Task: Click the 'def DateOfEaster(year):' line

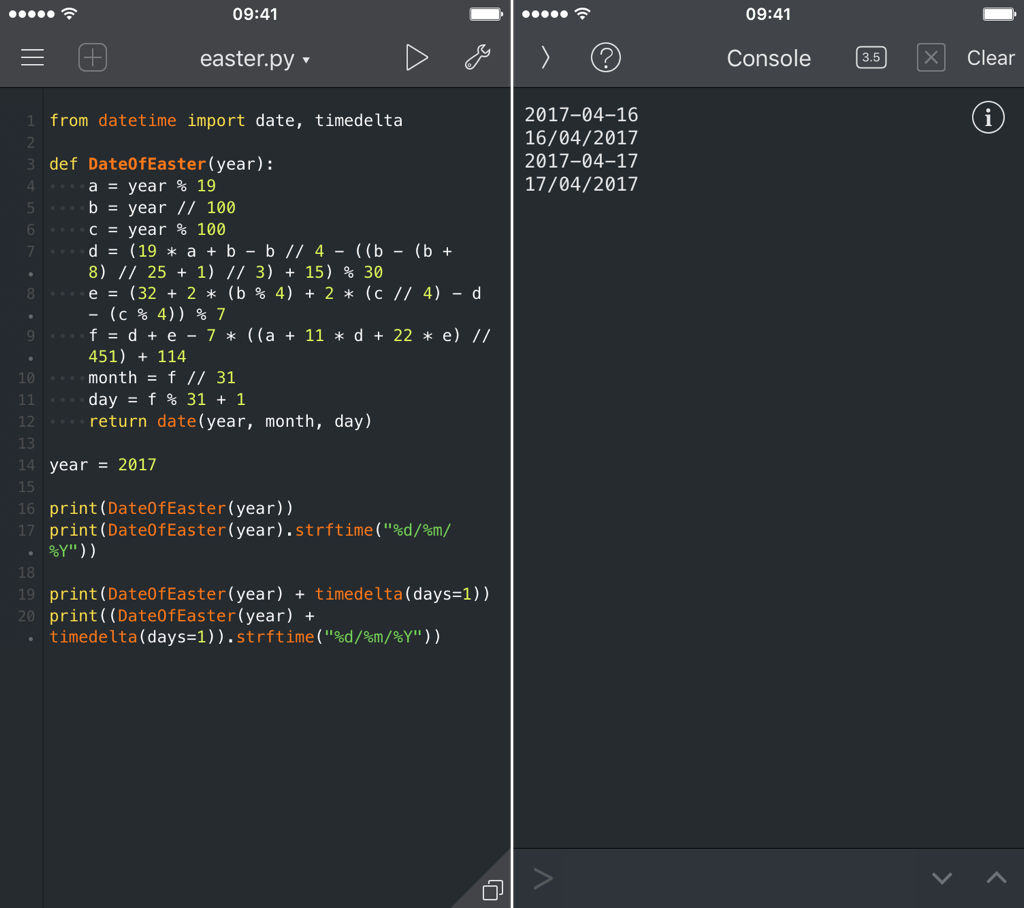Action: pos(161,164)
